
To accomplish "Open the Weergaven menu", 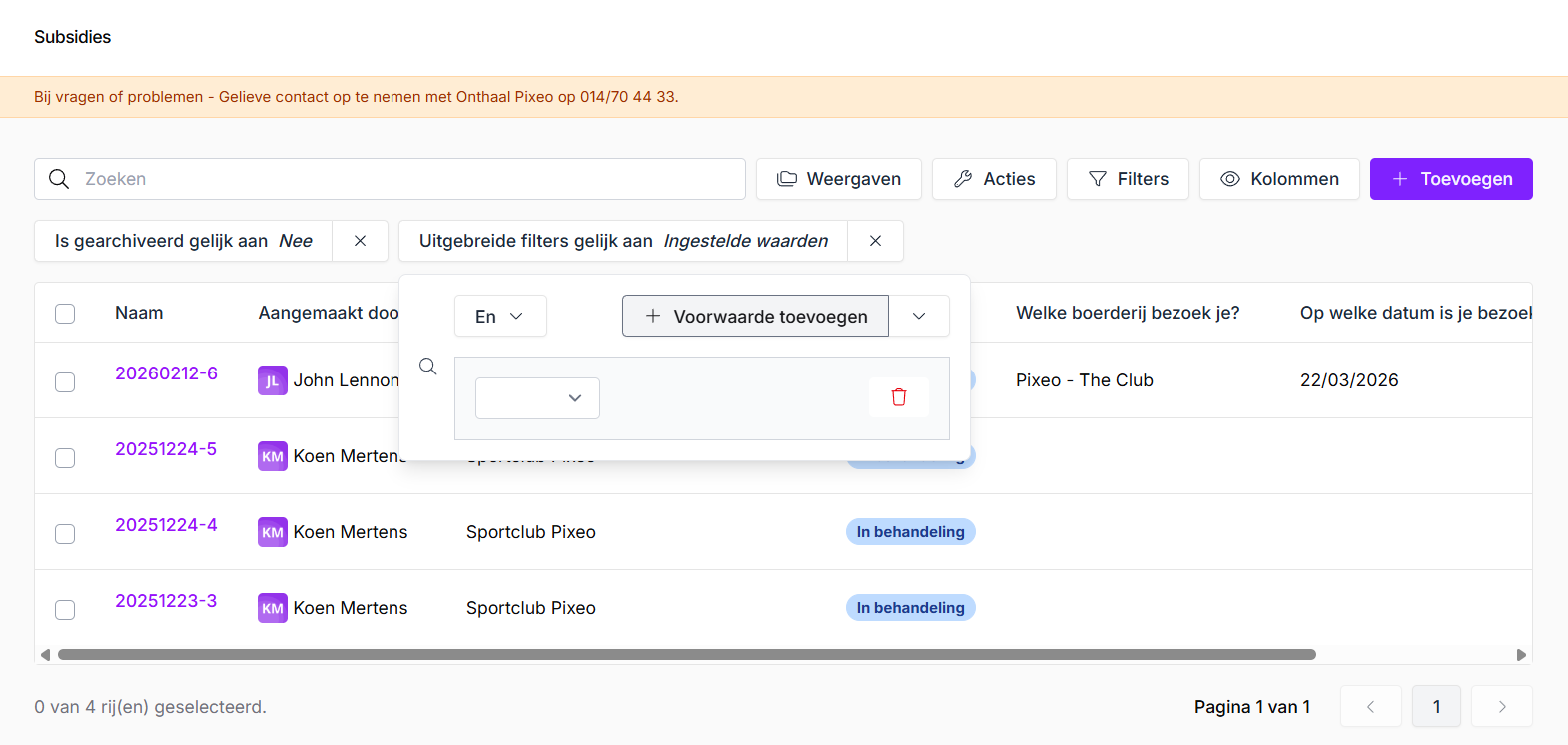I will tap(839, 179).
